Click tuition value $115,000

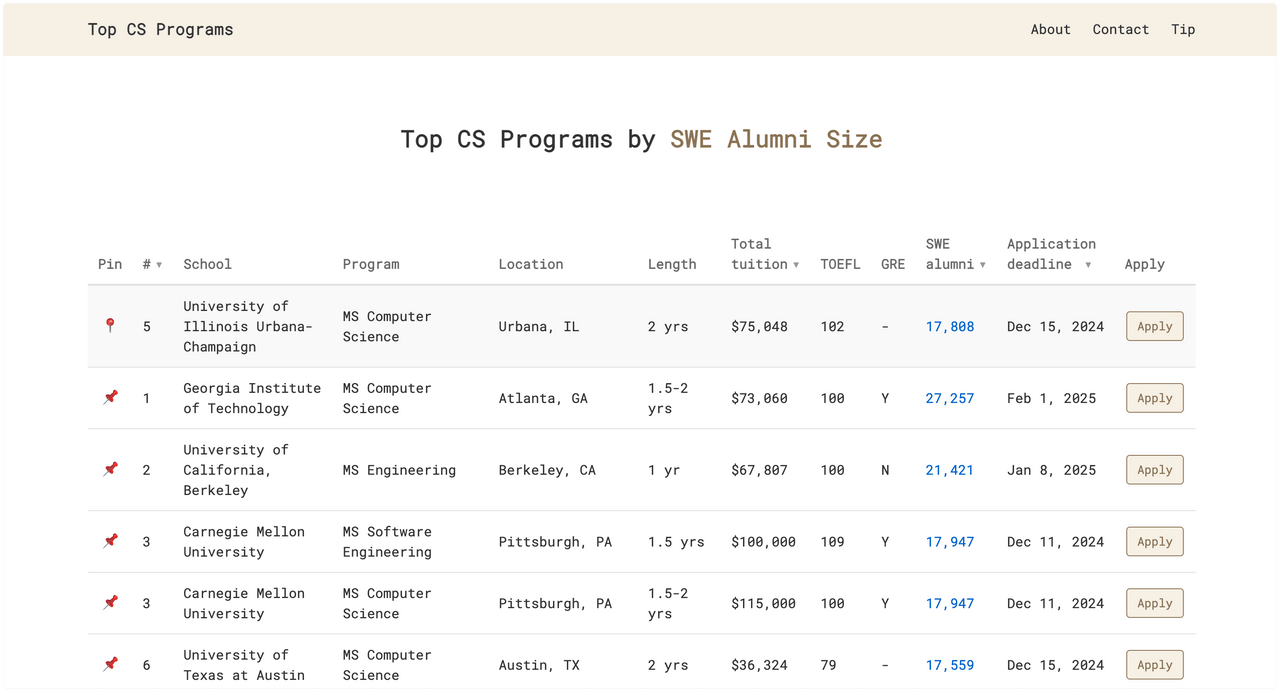pos(763,603)
